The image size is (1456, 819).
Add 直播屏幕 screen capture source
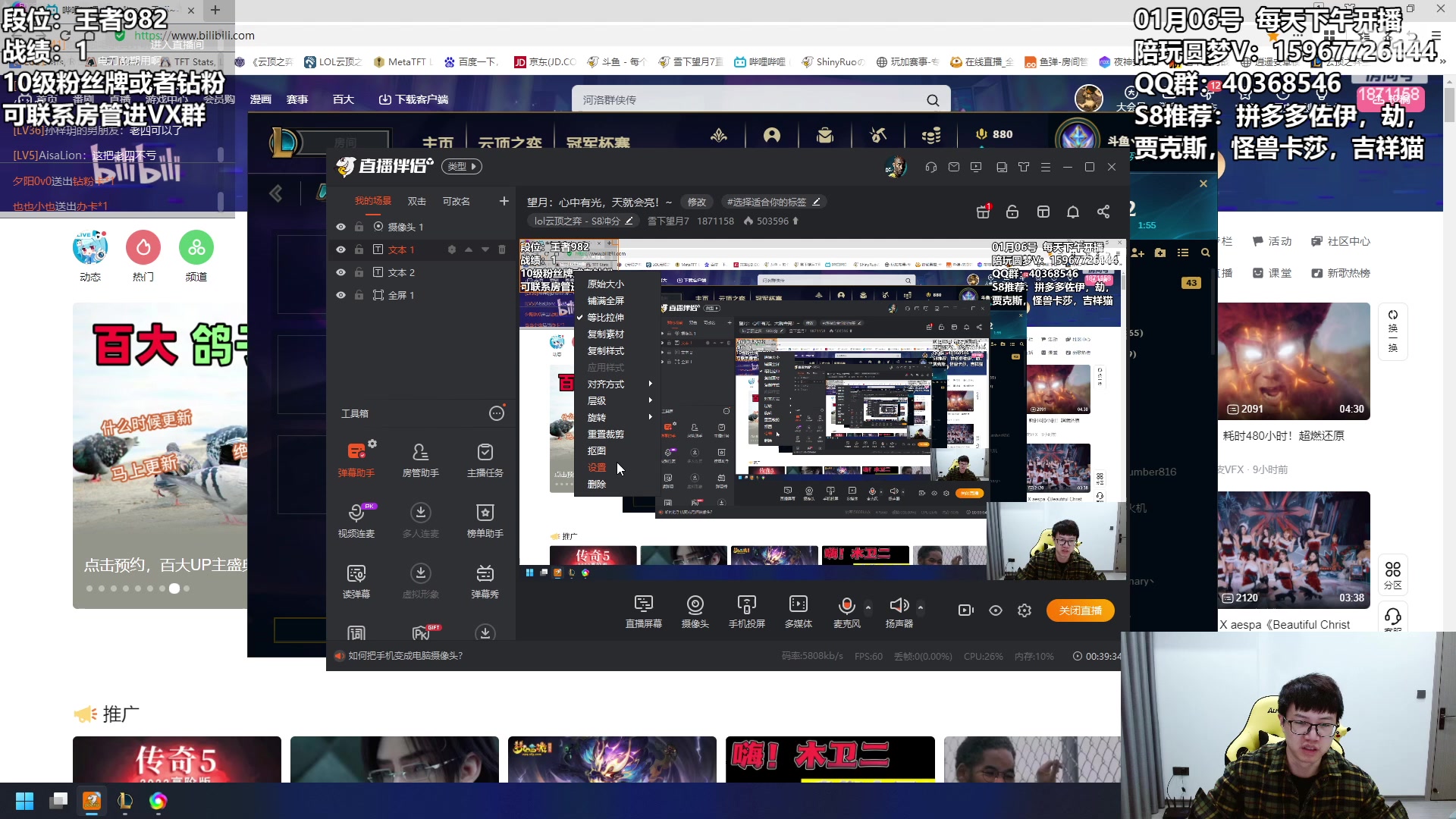643,611
